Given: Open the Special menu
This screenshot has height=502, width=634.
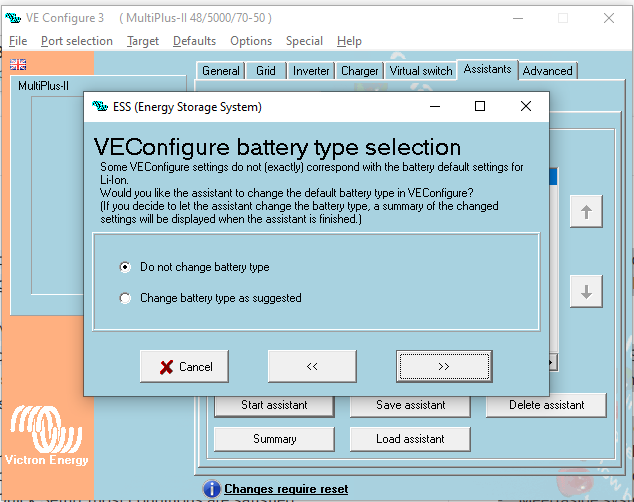Looking at the screenshot, I should [x=304, y=41].
